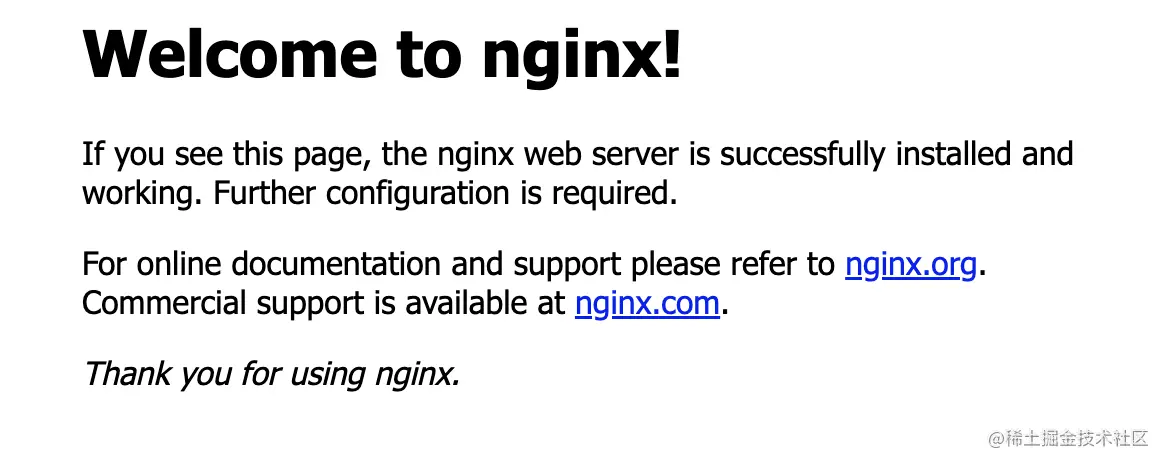Click the word 'nginx!' in the heading

tap(581, 58)
